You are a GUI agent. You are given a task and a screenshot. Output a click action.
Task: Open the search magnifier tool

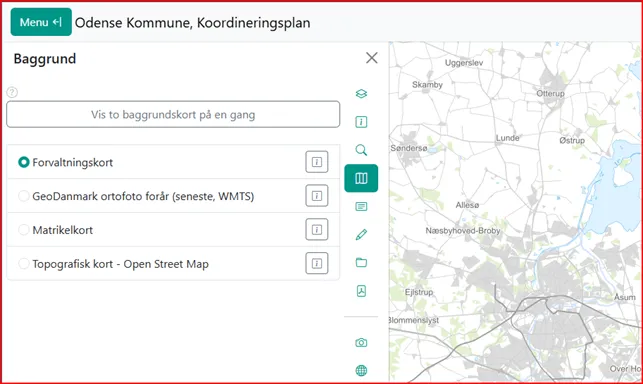click(x=361, y=150)
